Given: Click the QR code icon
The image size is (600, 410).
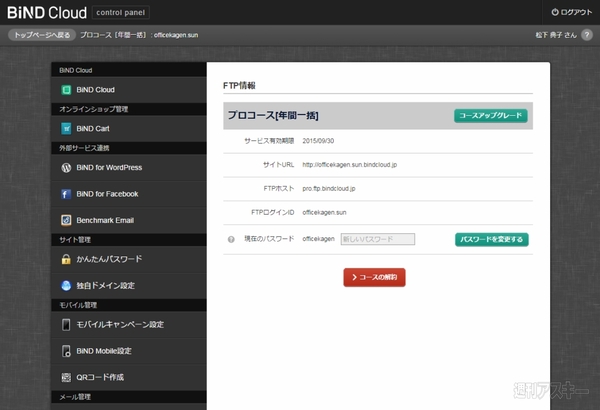Looking at the screenshot, I should point(66,377).
